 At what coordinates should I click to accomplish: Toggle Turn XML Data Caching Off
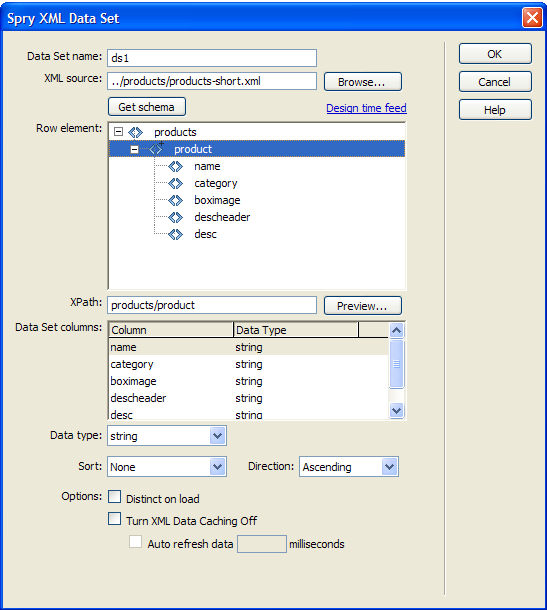pos(114,519)
